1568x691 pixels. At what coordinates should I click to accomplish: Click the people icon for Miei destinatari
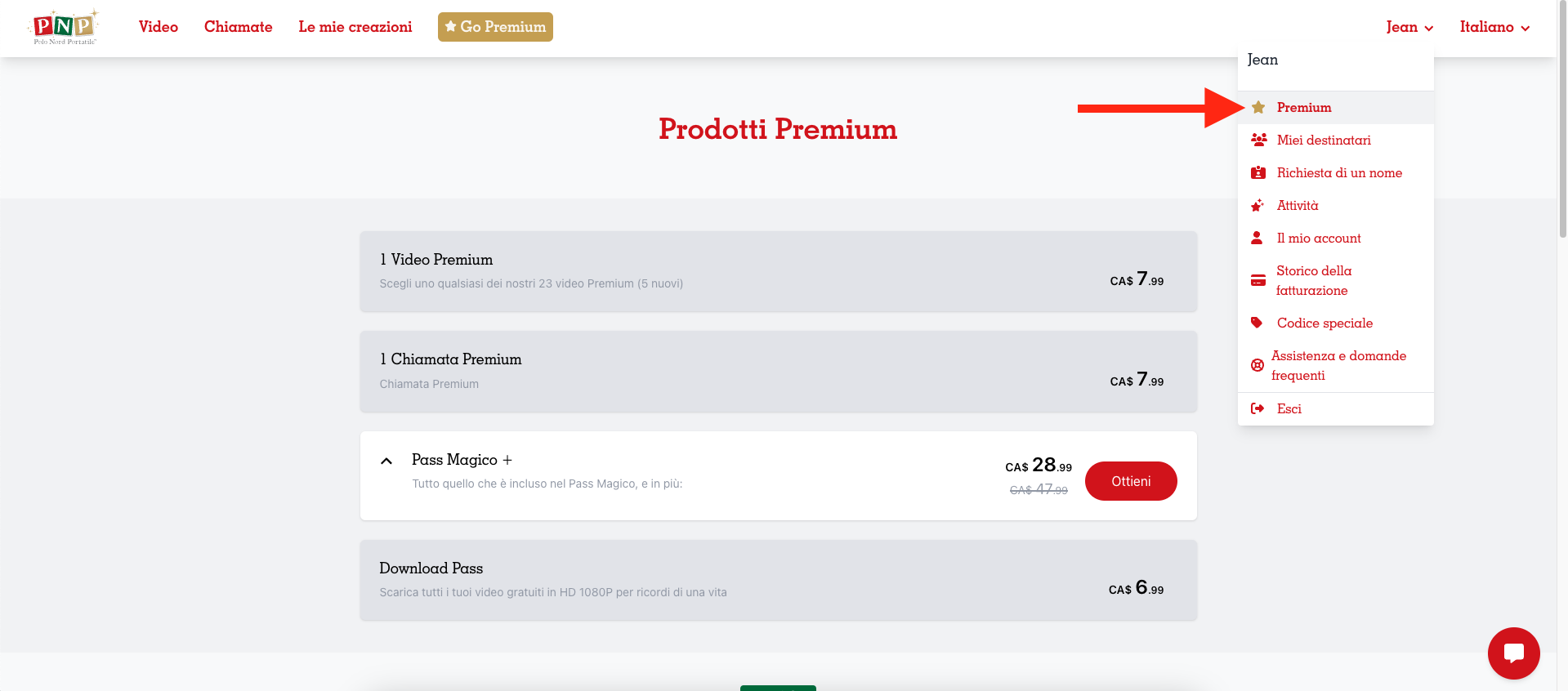click(x=1258, y=140)
